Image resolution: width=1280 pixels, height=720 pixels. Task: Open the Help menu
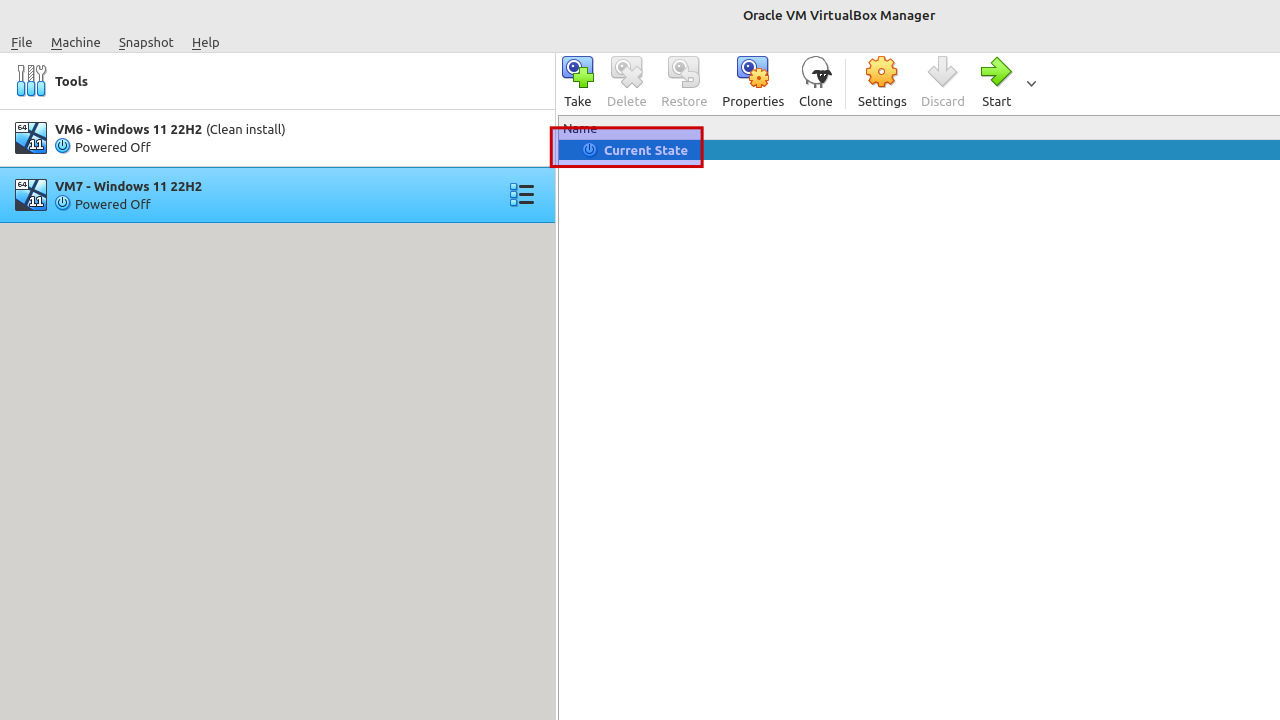tap(206, 42)
